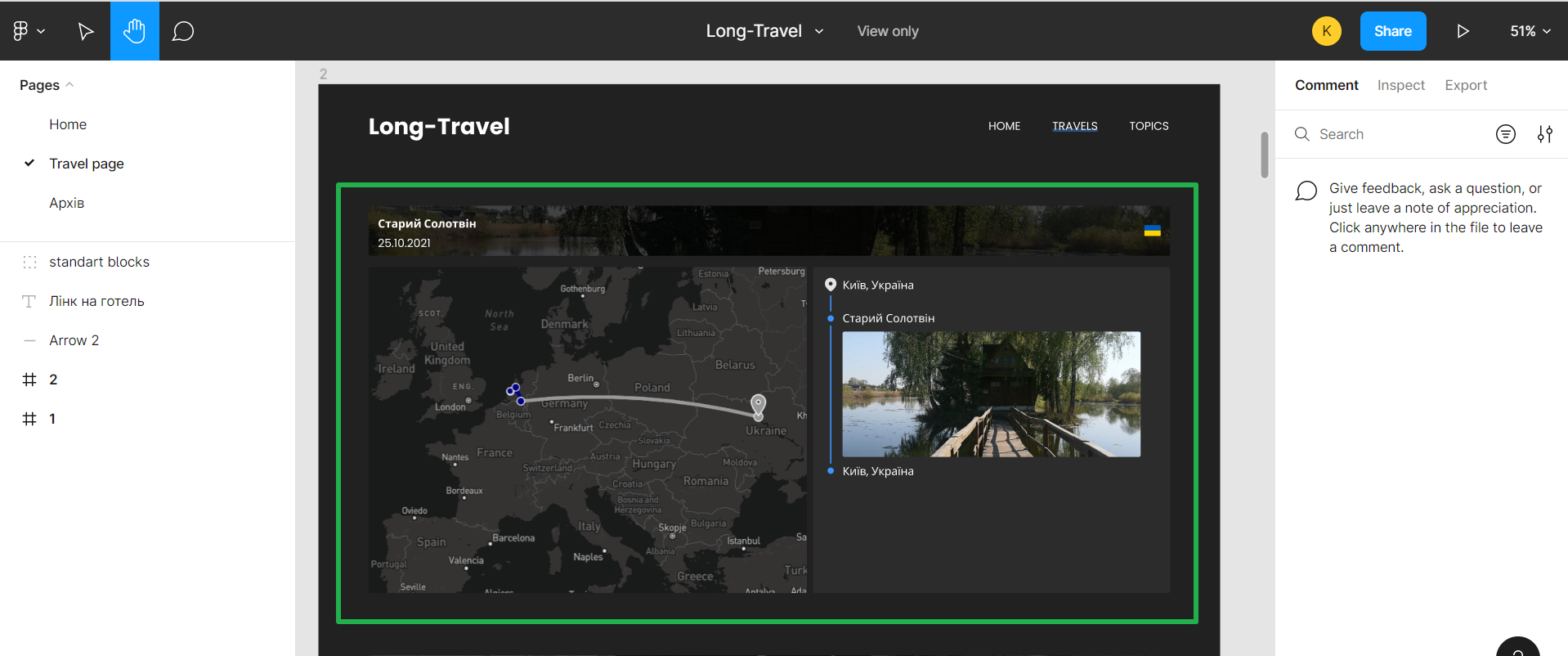
Task: Click the speech bubble icon in comments panel
Action: coord(1306,191)
